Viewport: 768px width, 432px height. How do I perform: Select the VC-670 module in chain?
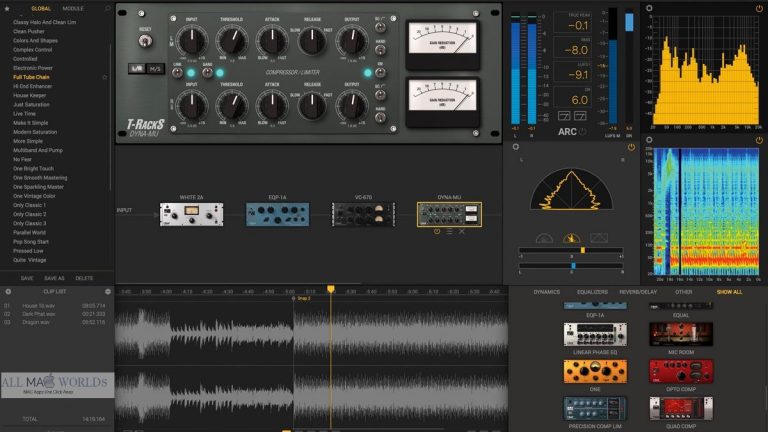pos(363,215)
